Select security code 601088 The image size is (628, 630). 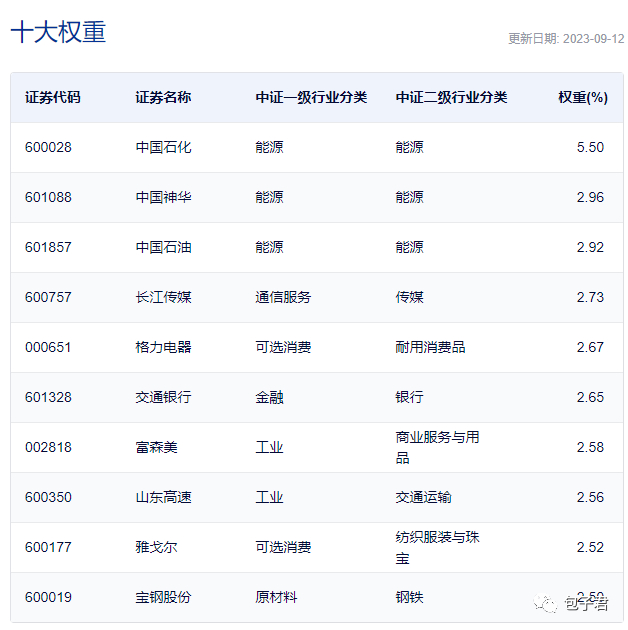pos(48,197)
